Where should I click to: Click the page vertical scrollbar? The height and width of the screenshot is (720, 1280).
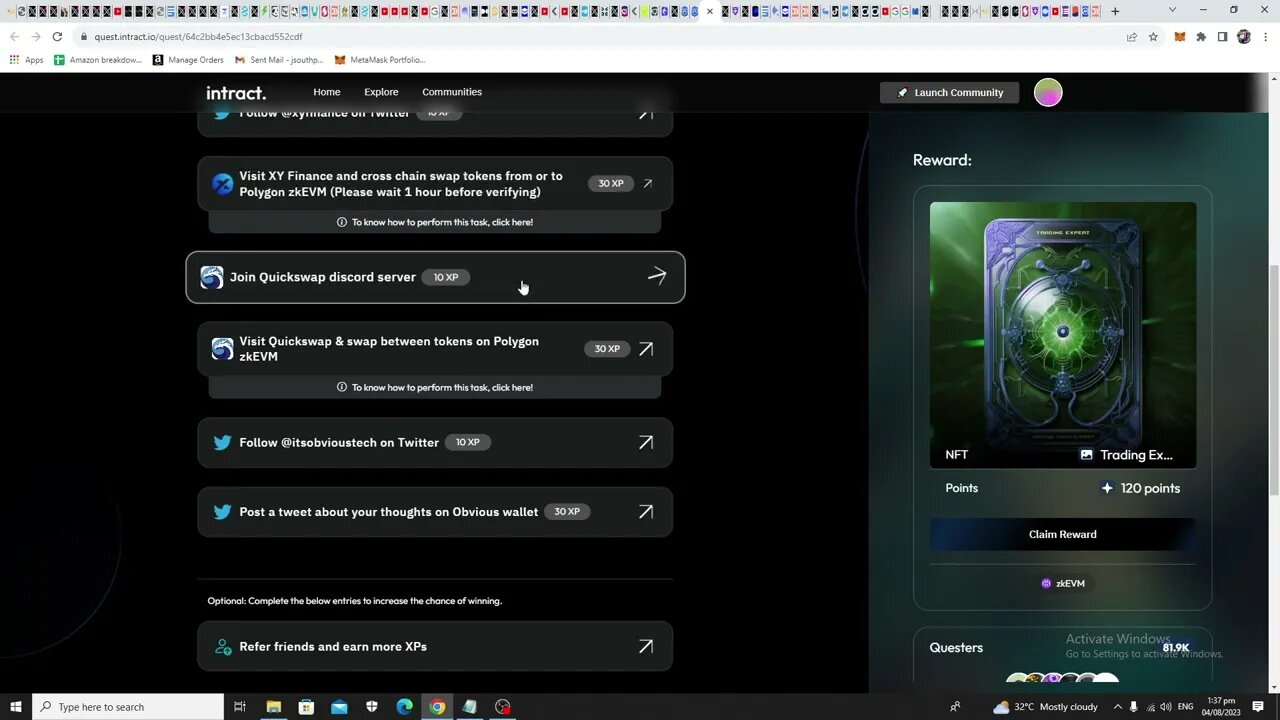[x=1274, y=380]
